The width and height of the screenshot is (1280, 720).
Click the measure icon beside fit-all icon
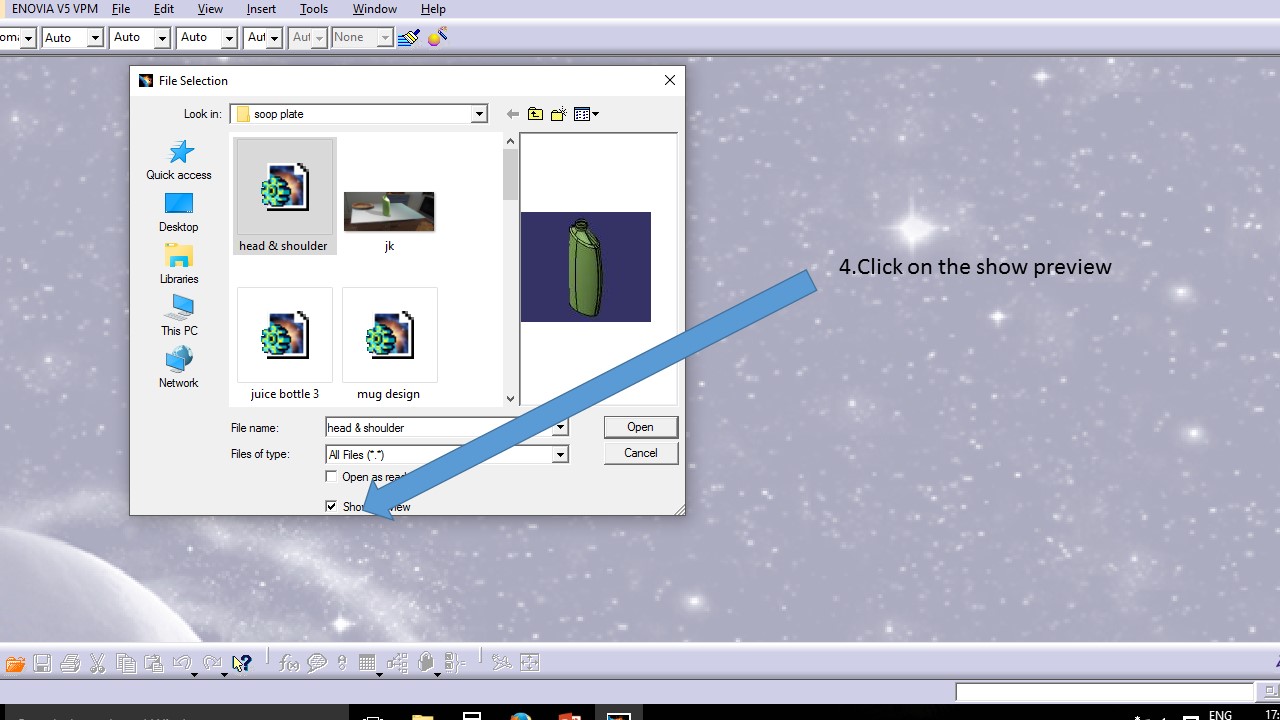pos(502,662)
